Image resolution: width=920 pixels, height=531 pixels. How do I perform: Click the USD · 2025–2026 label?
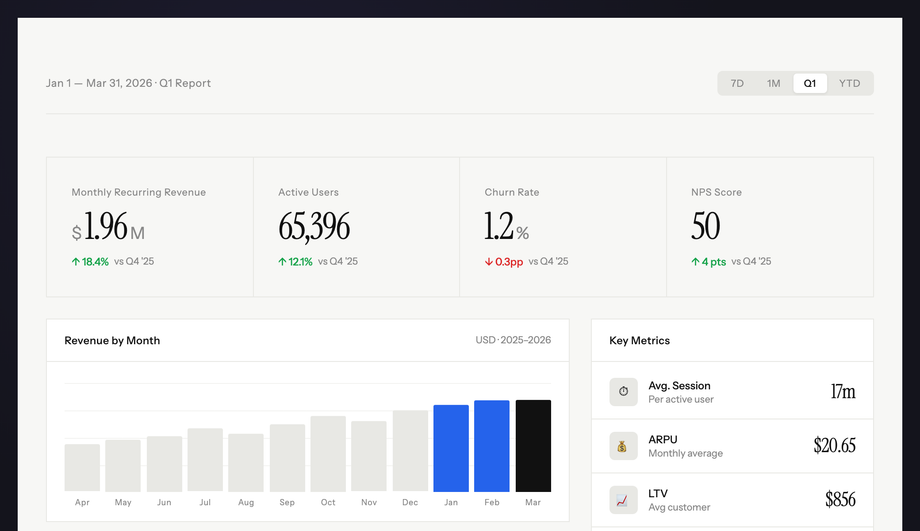point(513,340)
